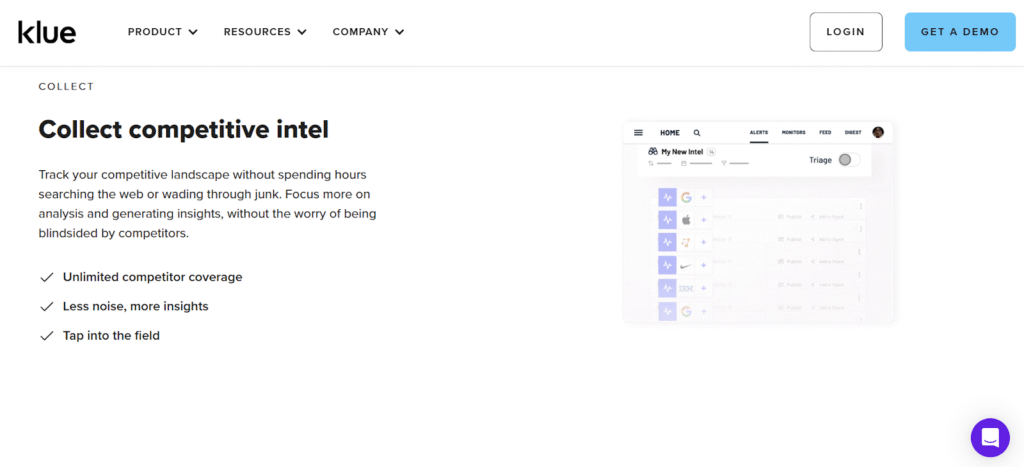Click the Collect competitive intel heading
This screenshot has height=467, width=1024.
click(184, 129)
